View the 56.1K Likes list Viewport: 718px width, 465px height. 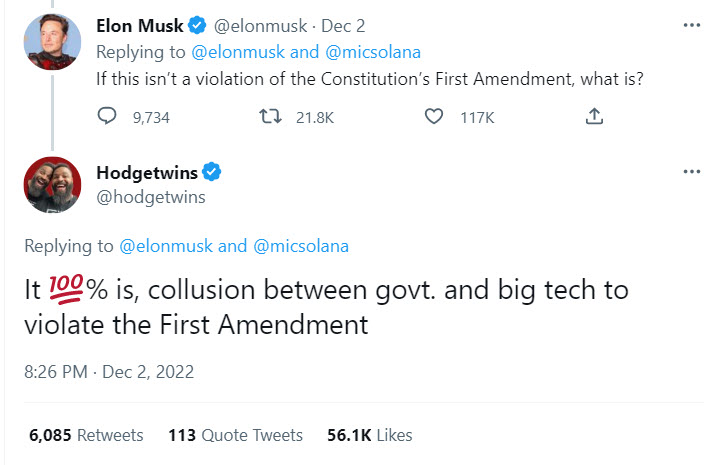[x=369, y=435]
